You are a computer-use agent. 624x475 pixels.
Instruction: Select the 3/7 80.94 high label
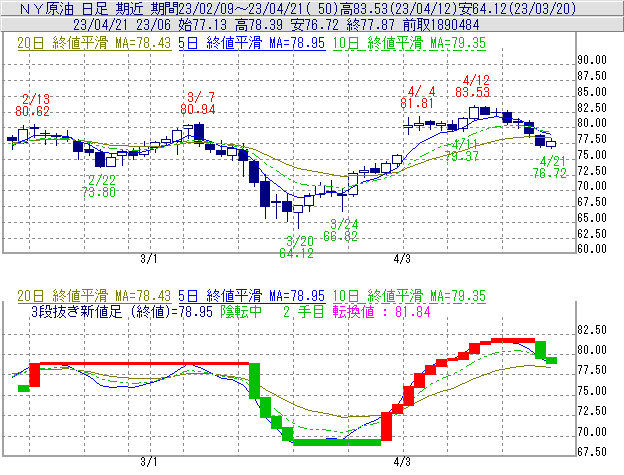198,103
